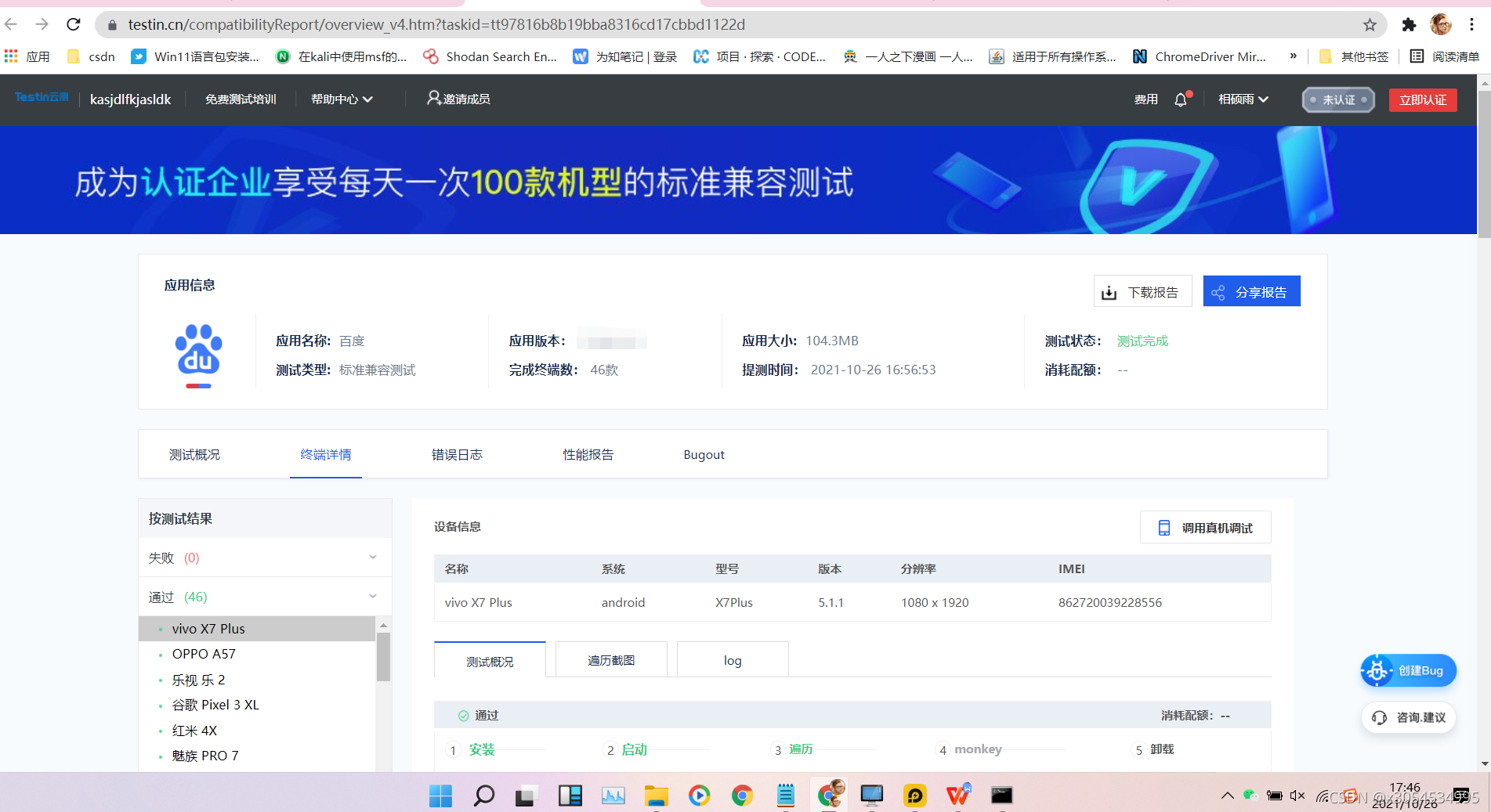Viewport: 1491px width, 812px height.
Task: Select 乐视 乐 2 device
Action: (257, 680)
